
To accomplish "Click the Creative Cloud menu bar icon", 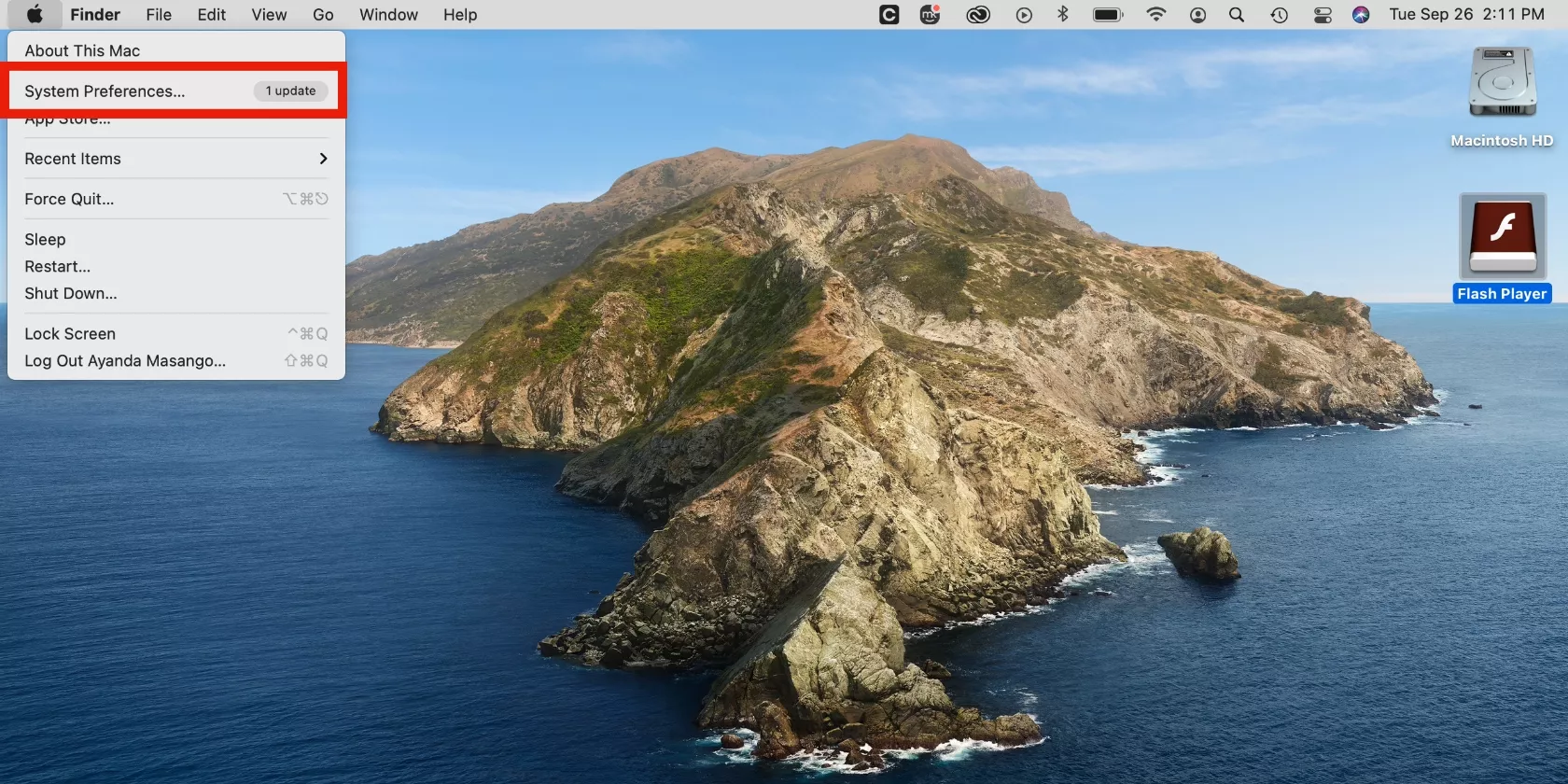I will (977, 15).
